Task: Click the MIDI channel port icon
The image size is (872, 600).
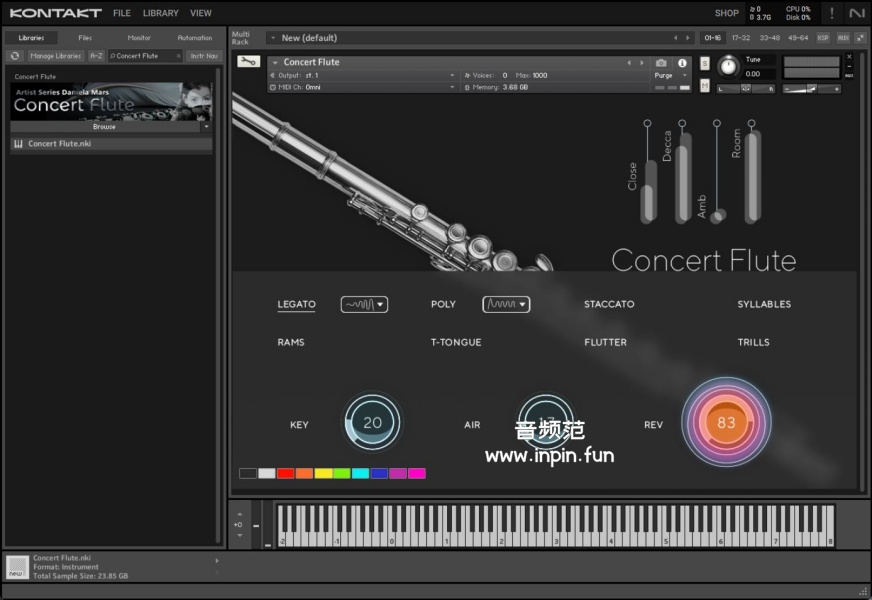Action: [272, 87]
